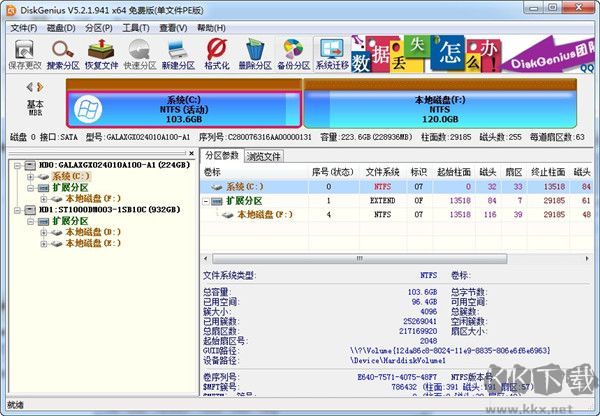Collapse the HD1 ST1000DM003 tree node
The image size is (600, 416).
[17, 210]
